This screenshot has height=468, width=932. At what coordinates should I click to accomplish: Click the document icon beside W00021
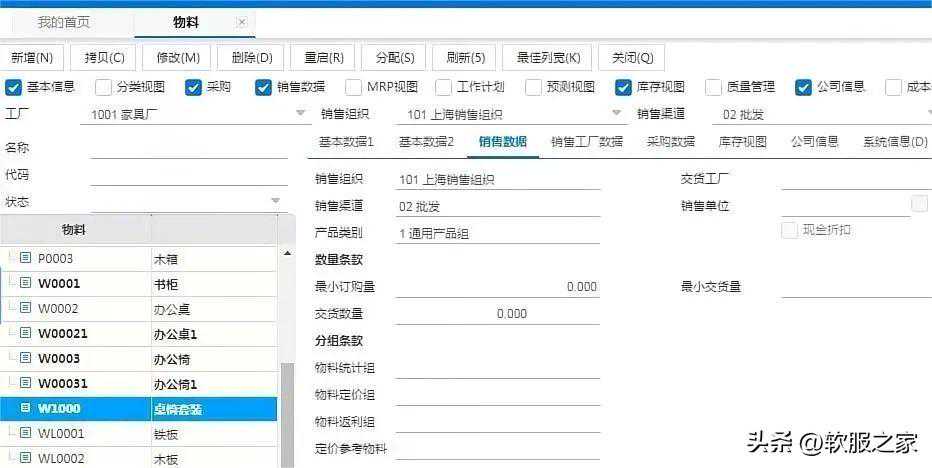[26, 333]
